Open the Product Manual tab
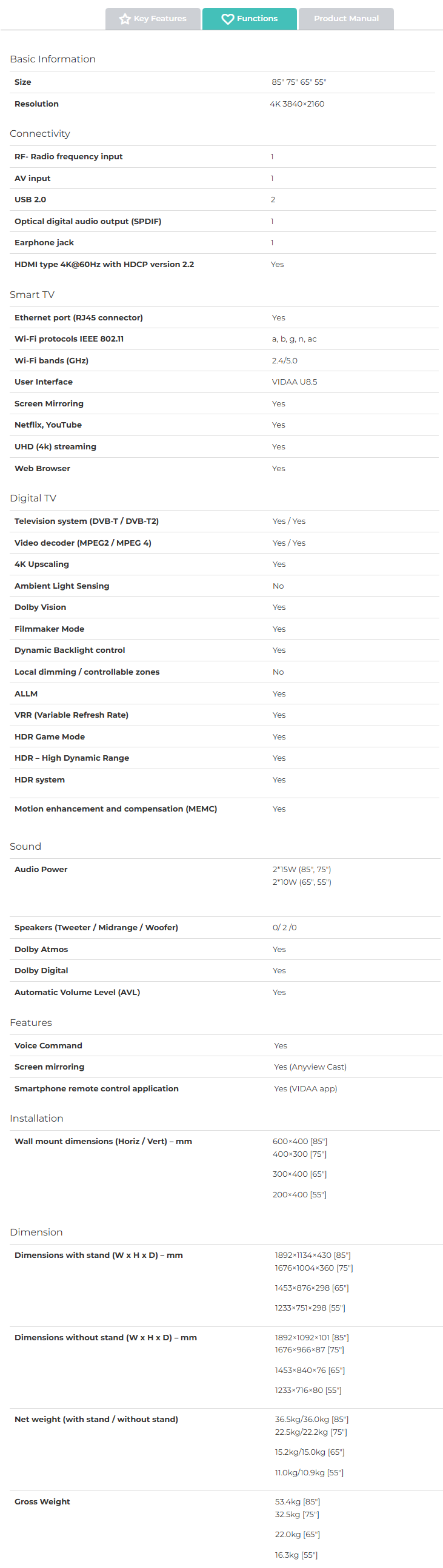This screenshot has height=1568, width=443. [x=346, y=19]
